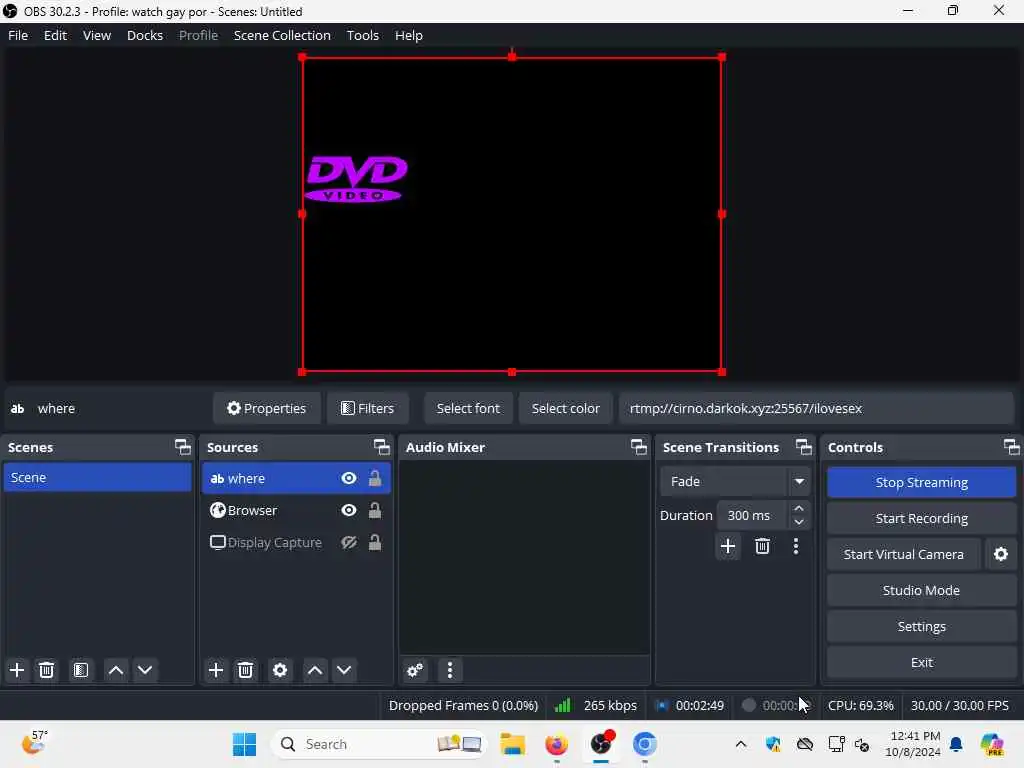1024x768 pixels.
Task: Add a new source with plus icon
Action: pyautogui.click(x=216, y=670)
